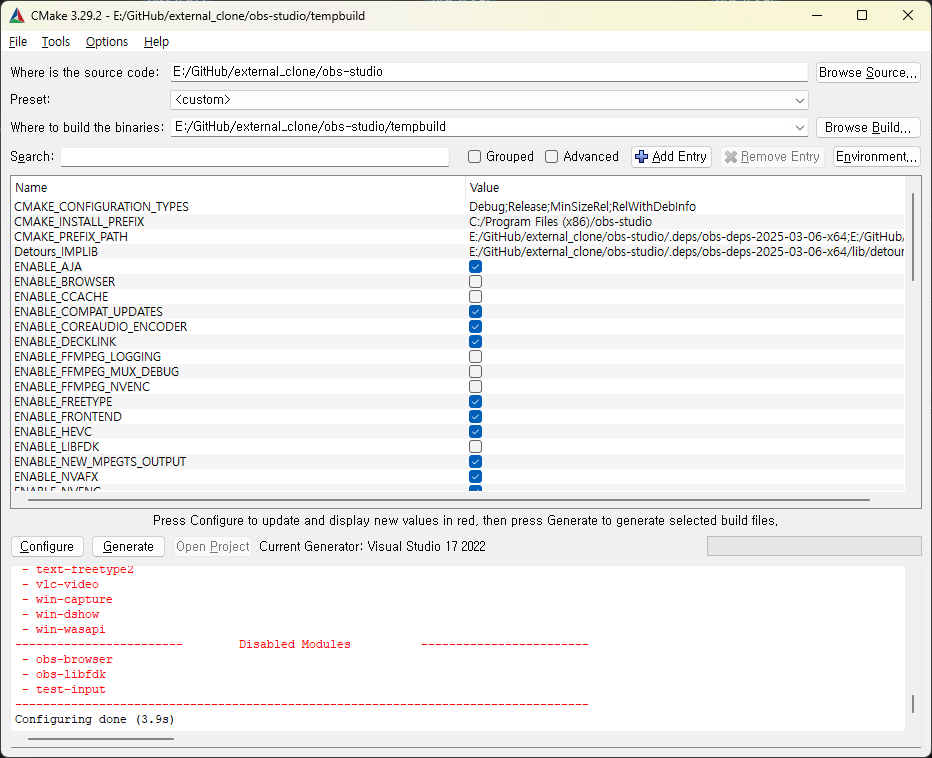932x758 pixels.
Task: Open the Environment settings button
Action: 876,156
